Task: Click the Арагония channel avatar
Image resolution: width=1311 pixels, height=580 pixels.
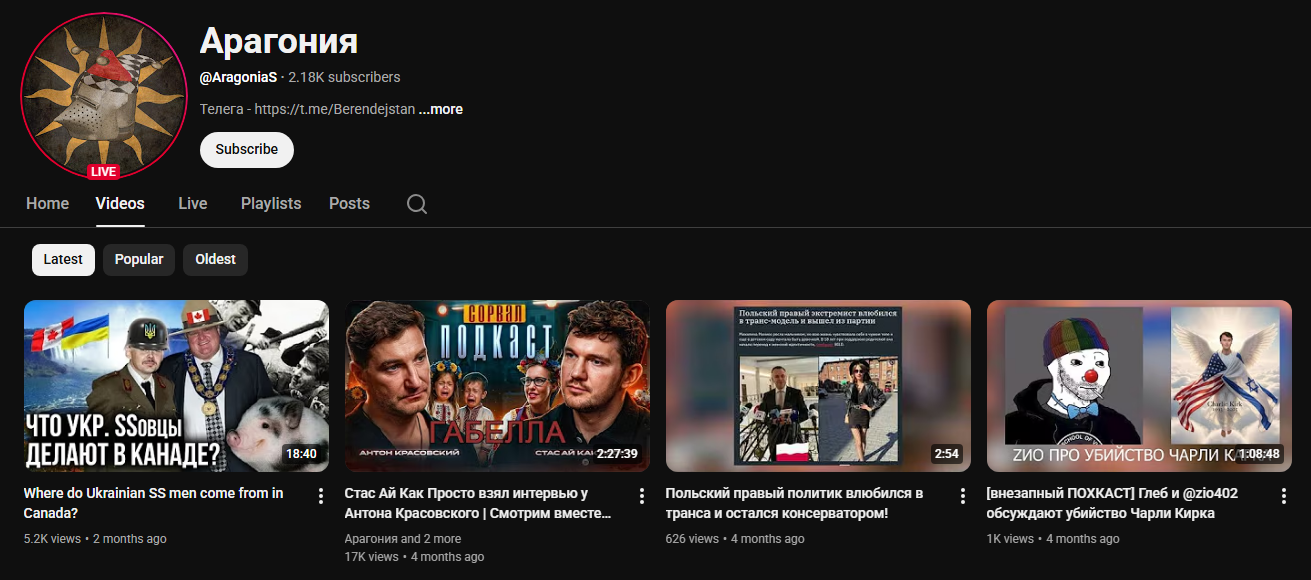Action: point(104,96)
